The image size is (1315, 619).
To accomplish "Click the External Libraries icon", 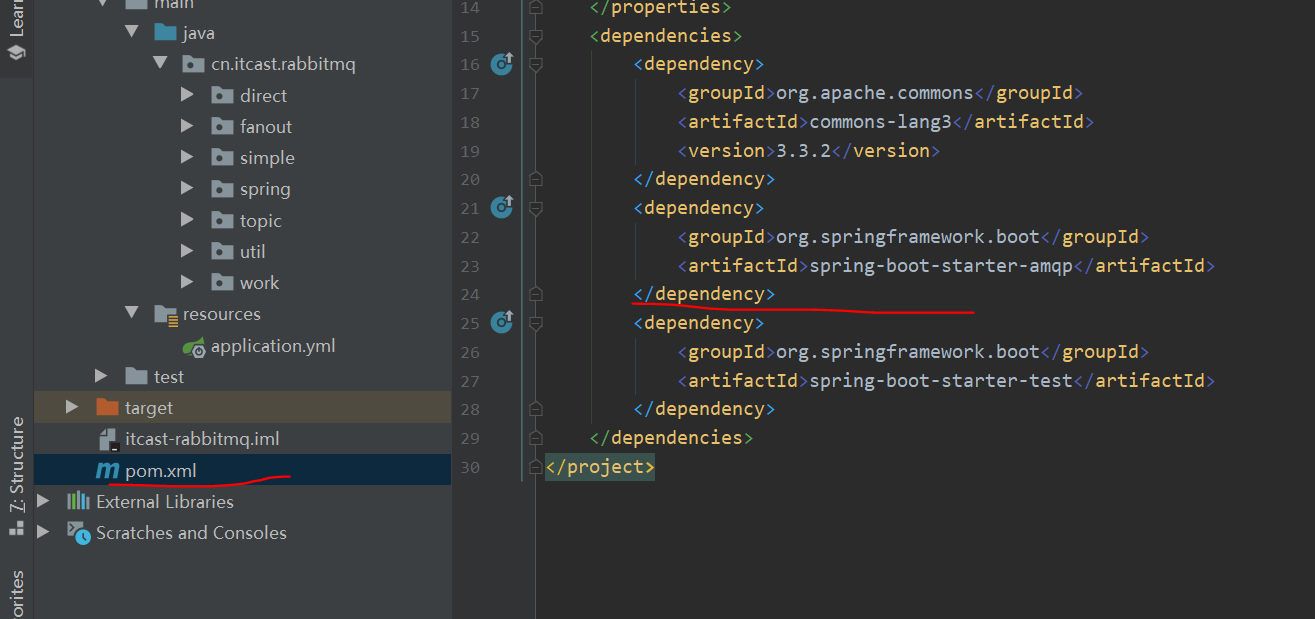I will pos(78,501).
